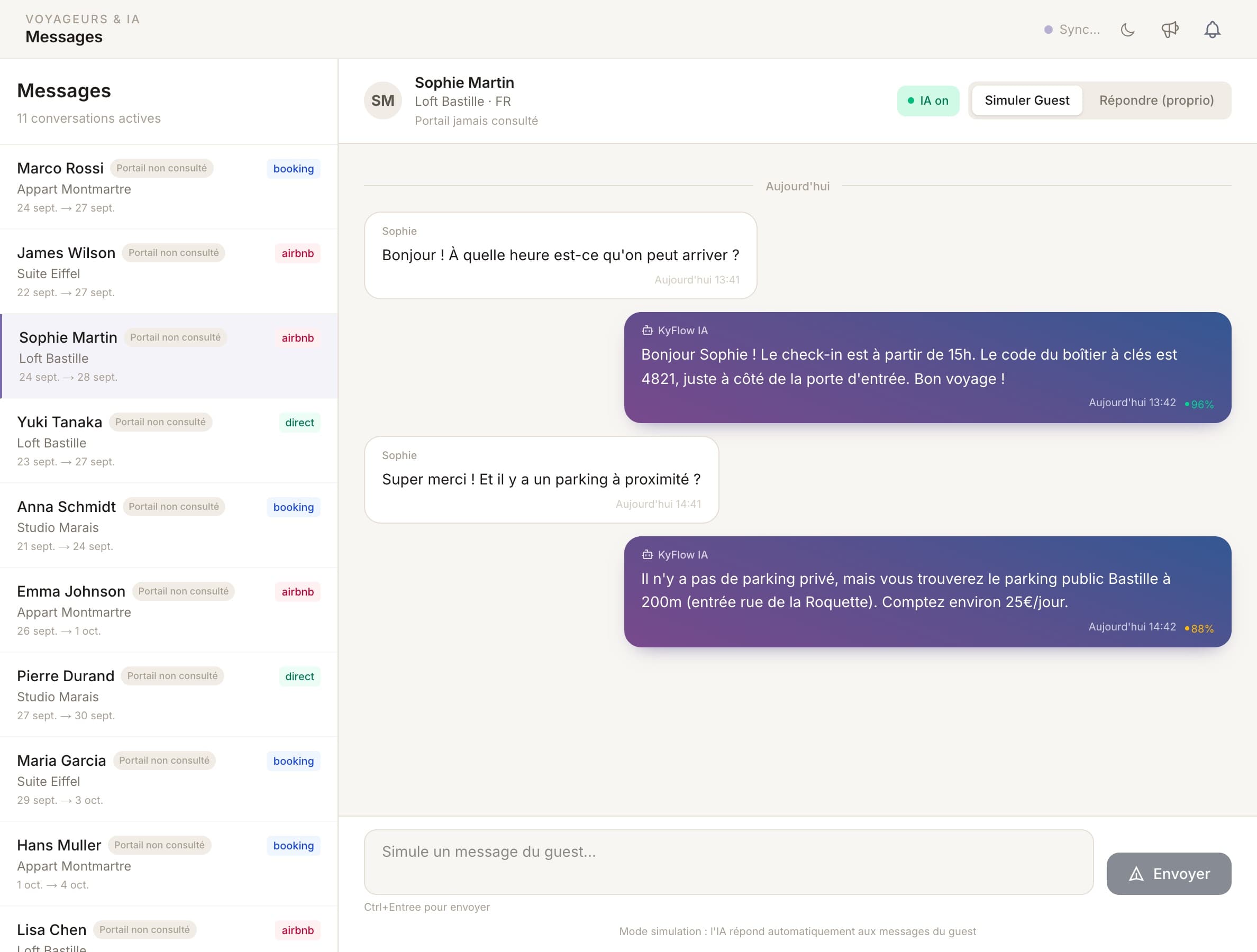
Task: Click the Aujourd'hui date separator
Action: [x=797, y=186]
